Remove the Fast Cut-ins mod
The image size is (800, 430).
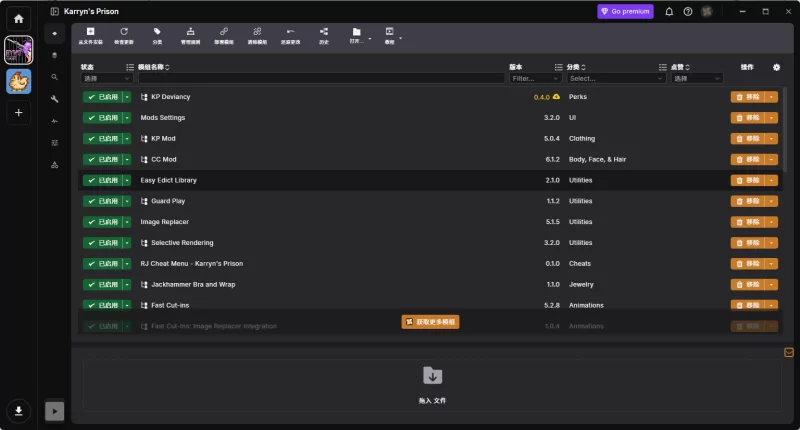pos(748,305)
